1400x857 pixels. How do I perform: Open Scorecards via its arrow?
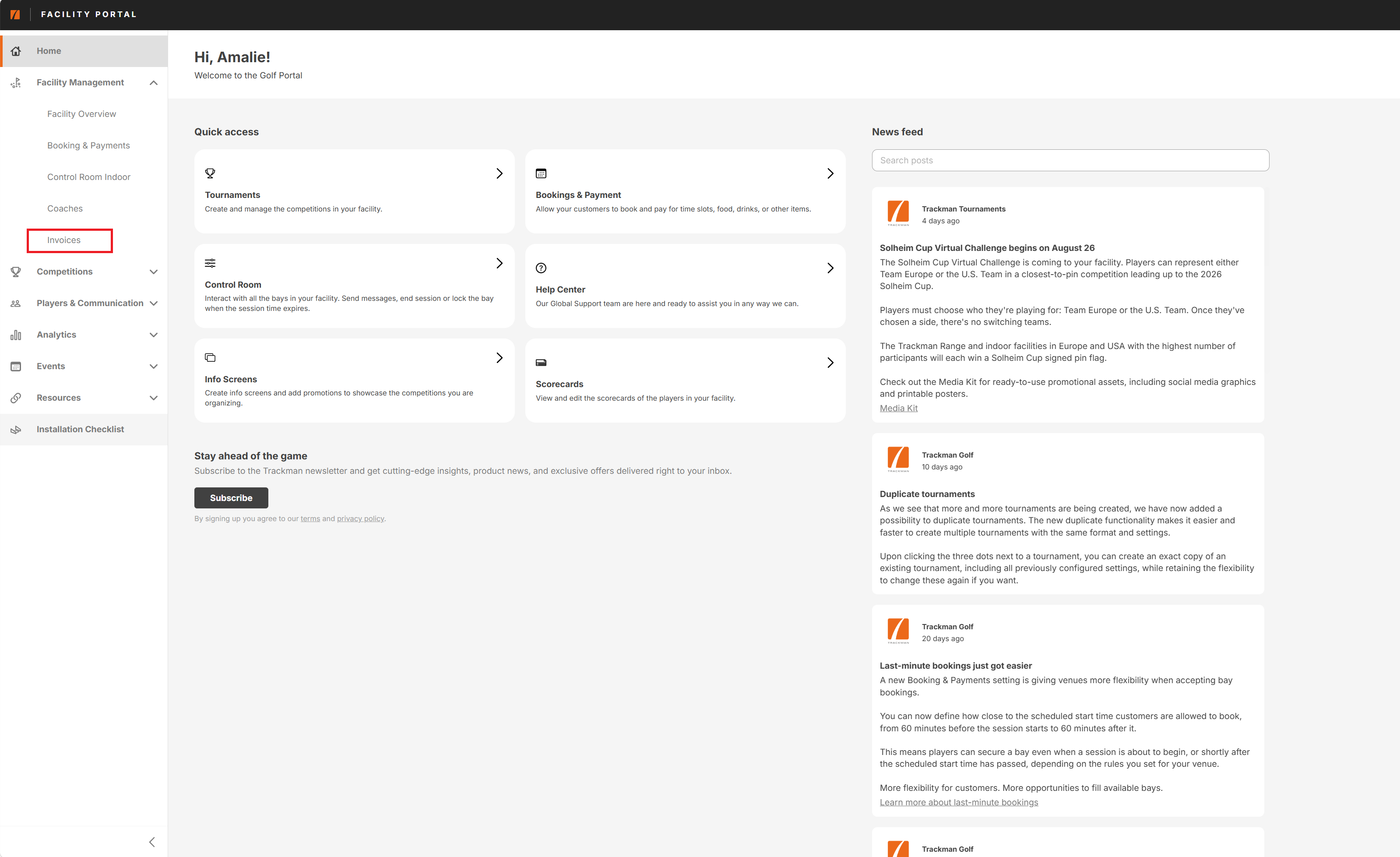tap(830, 363)
